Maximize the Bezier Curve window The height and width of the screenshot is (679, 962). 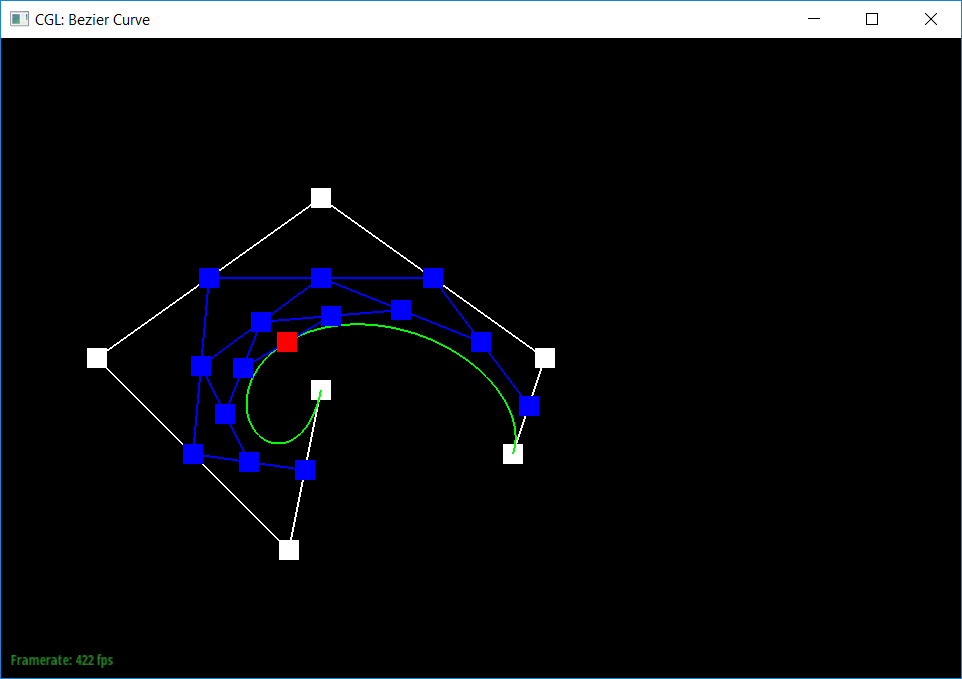[x=872, y=19]
